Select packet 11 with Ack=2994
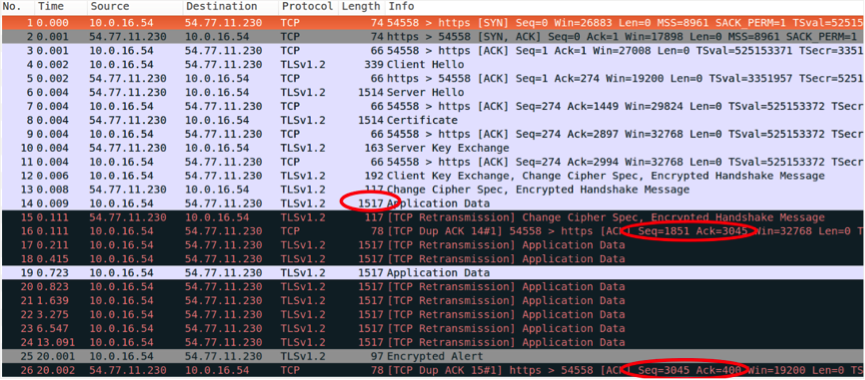The height and width of the screenshot is (380, 865). (432, 162)
